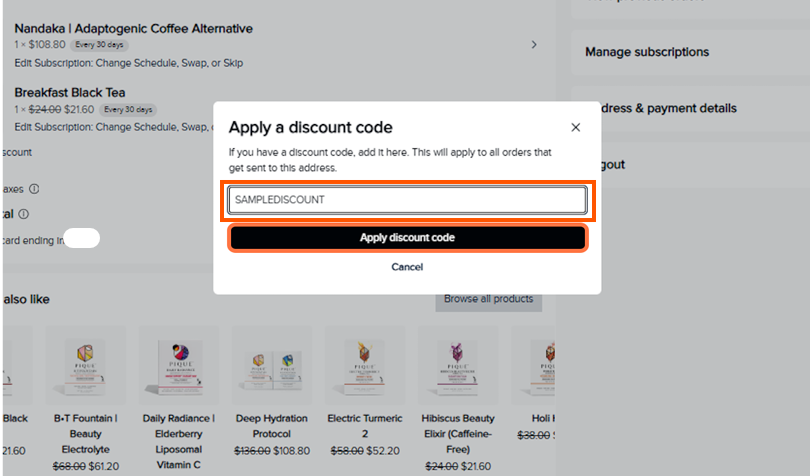This screenshot has height=476, width=810.
Task: Click the info icon beside total
Action: point(23,214)
